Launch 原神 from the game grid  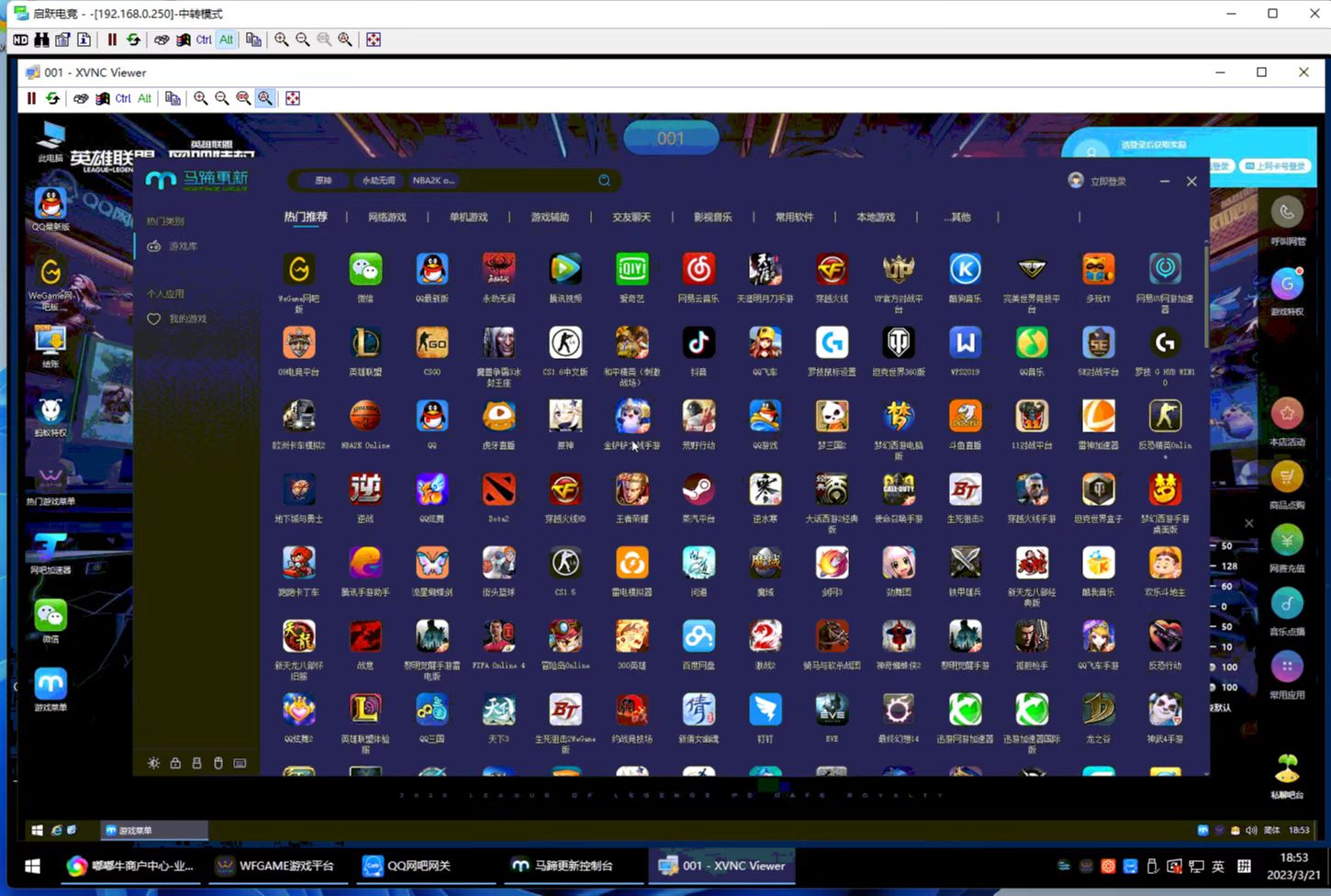coord(565,417)
